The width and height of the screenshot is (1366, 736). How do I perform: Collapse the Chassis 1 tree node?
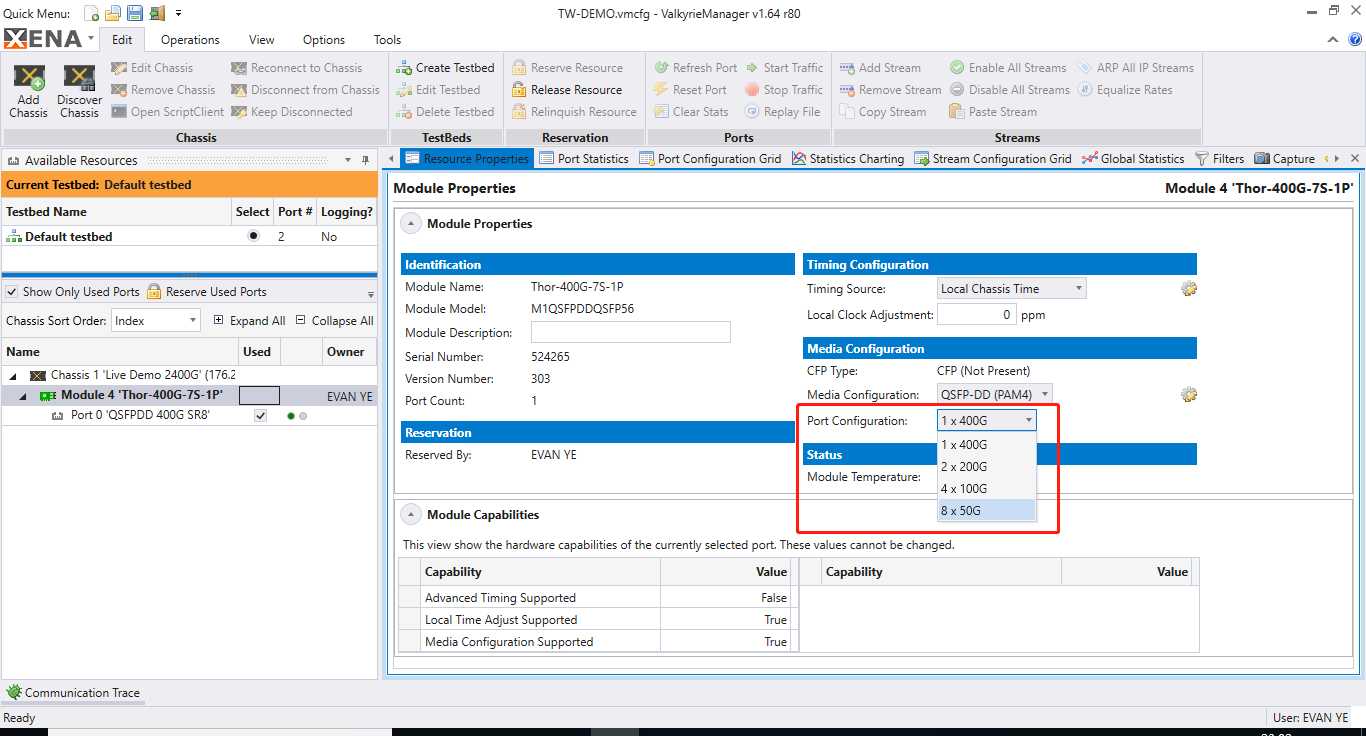click(x=15, y=375)
